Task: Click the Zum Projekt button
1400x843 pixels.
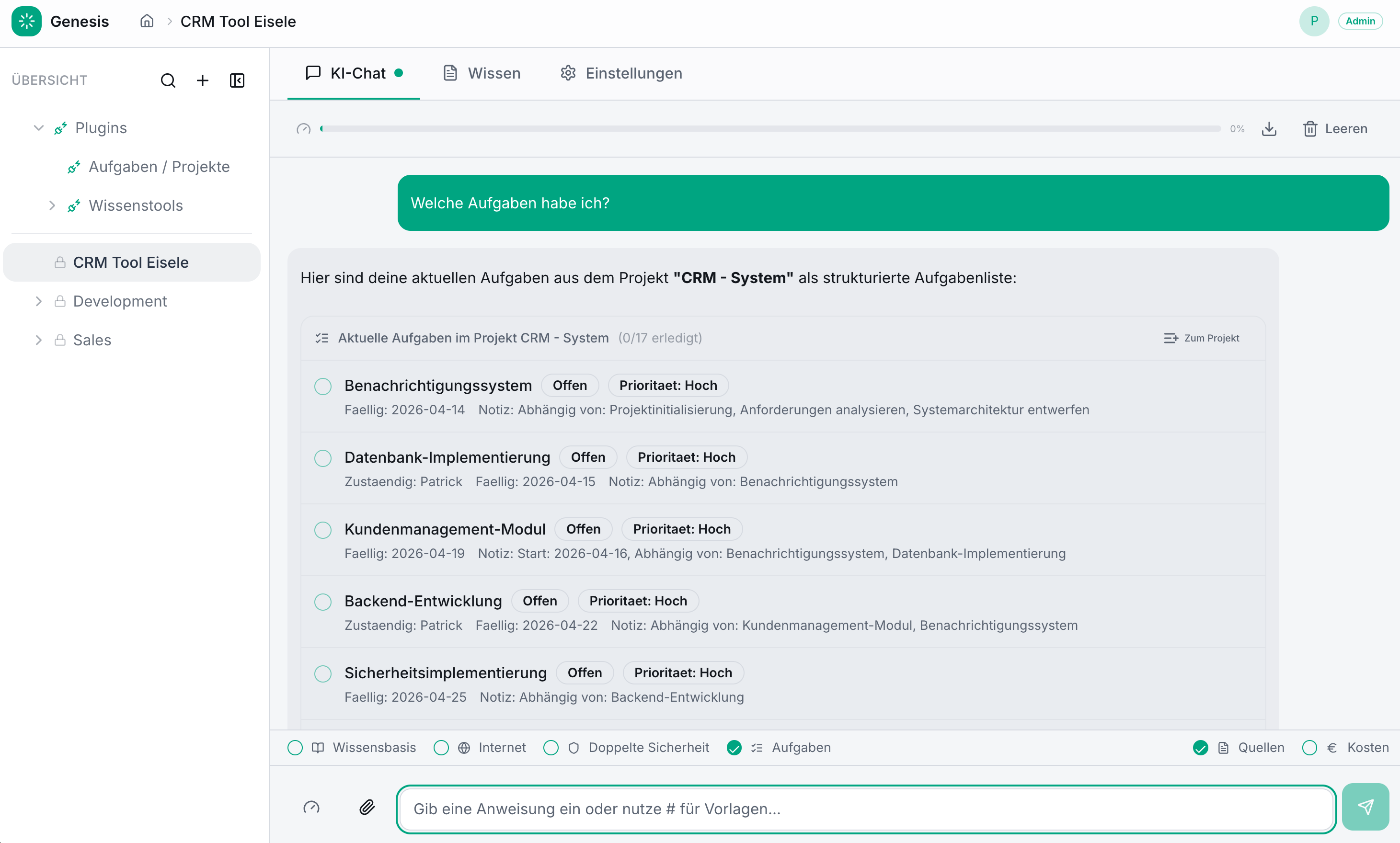Action: coord(1201,337)
